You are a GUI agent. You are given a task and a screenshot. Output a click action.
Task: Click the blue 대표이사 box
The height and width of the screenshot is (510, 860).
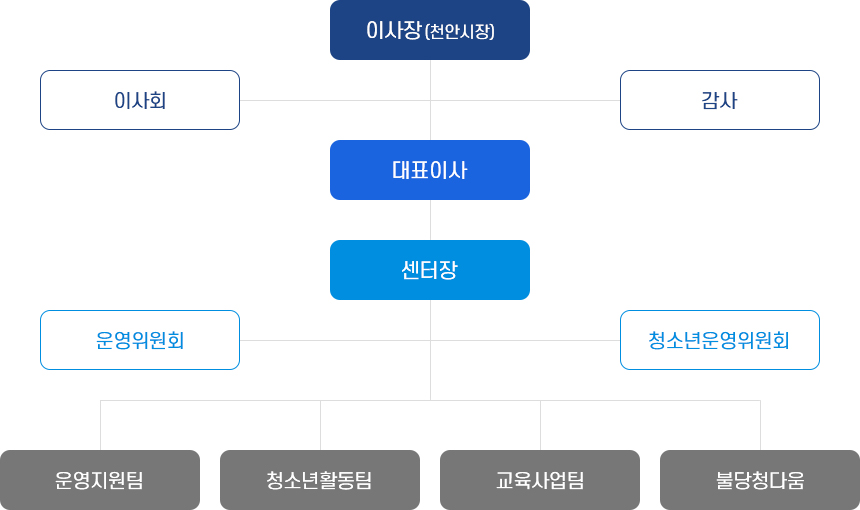click(x=430, y=170)
